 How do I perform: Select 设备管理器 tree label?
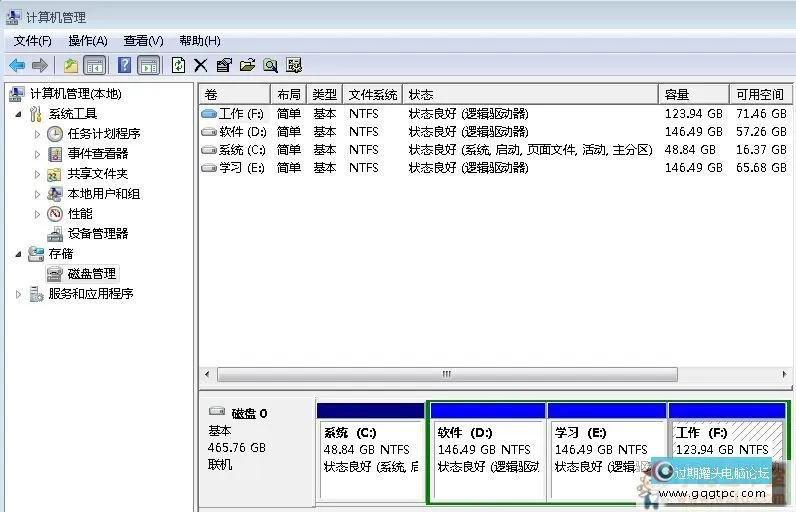coord(98,234)
